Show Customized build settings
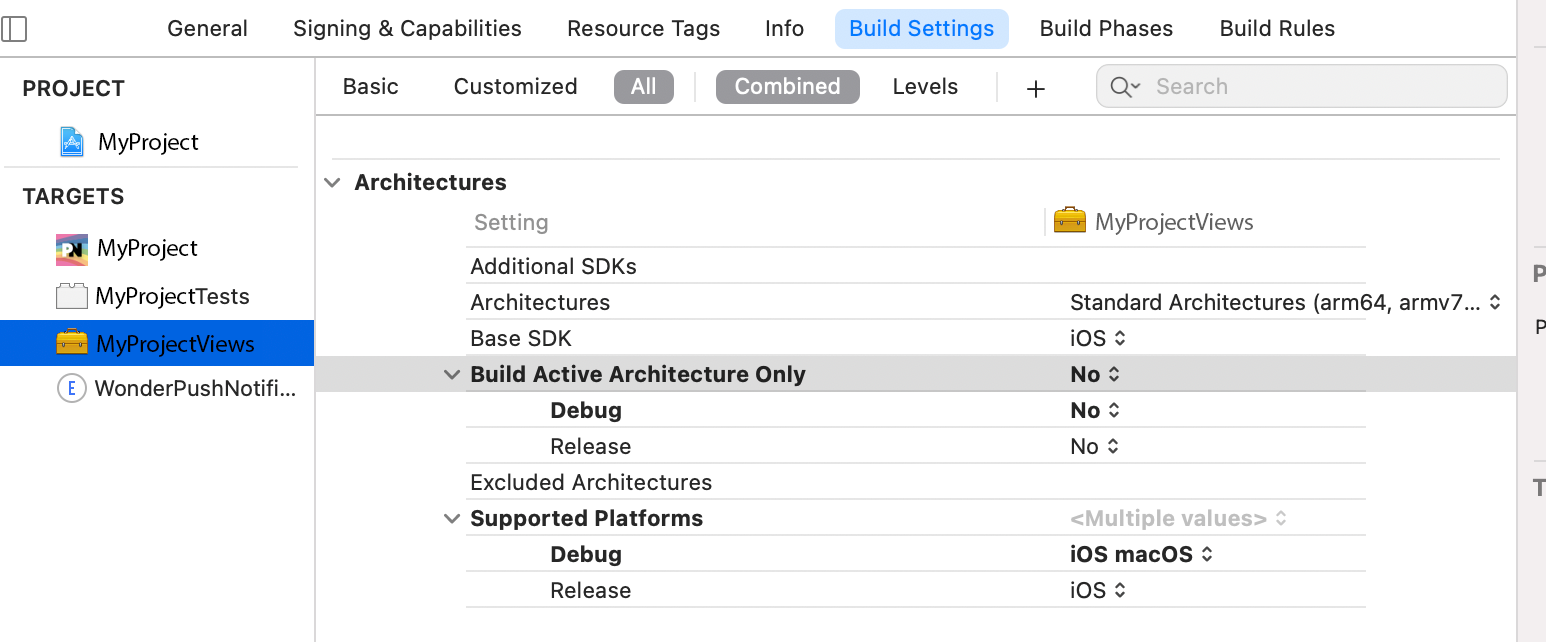Viewport: 1546px width, 642px height. tap(515, 87)
